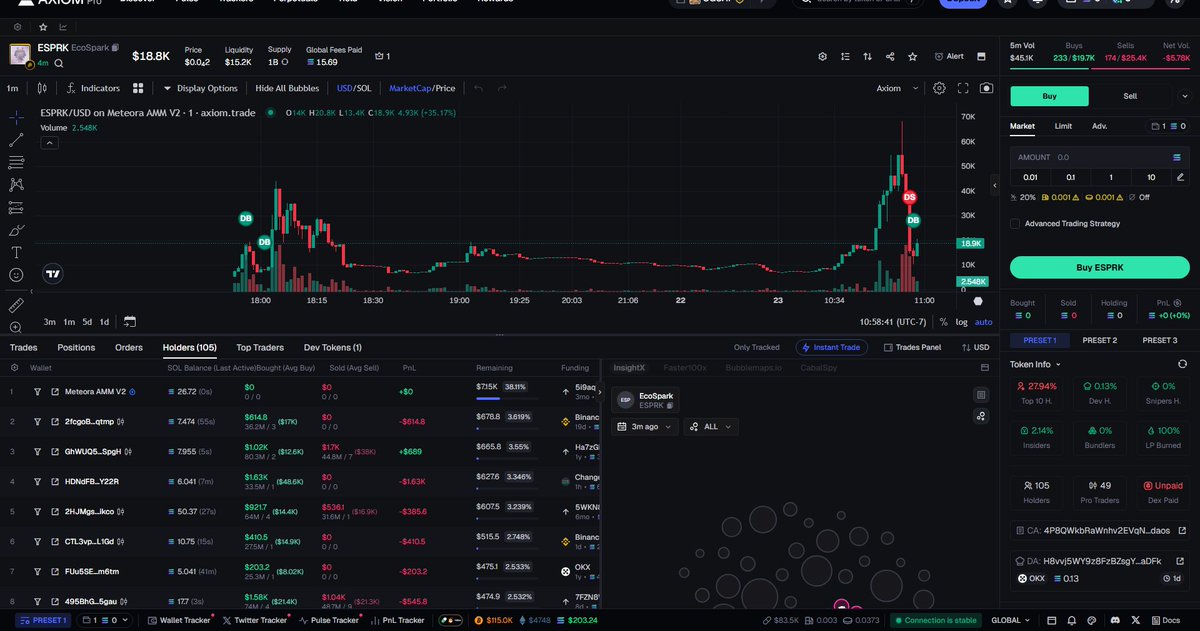Select the horizontal lines Fibonacci tool

pos(16,162)
